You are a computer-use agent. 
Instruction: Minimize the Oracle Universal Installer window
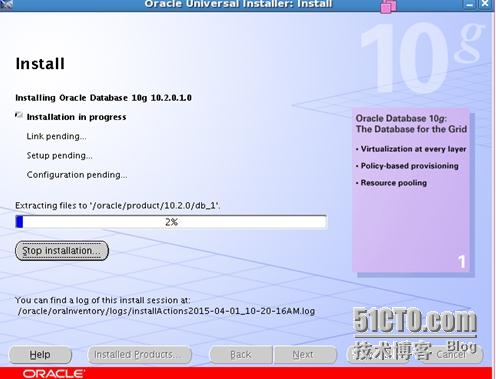(x=470, y=4)
